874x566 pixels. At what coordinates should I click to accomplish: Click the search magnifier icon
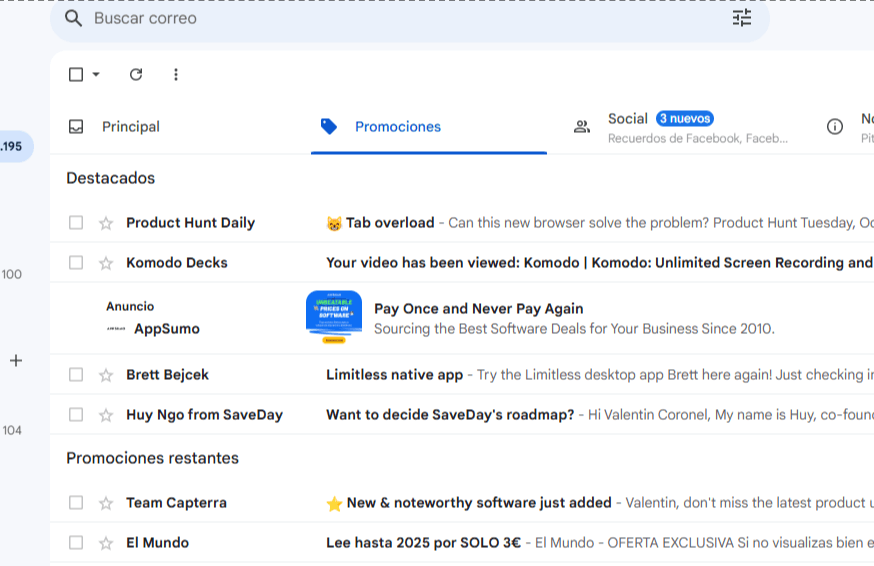point(73,18)
